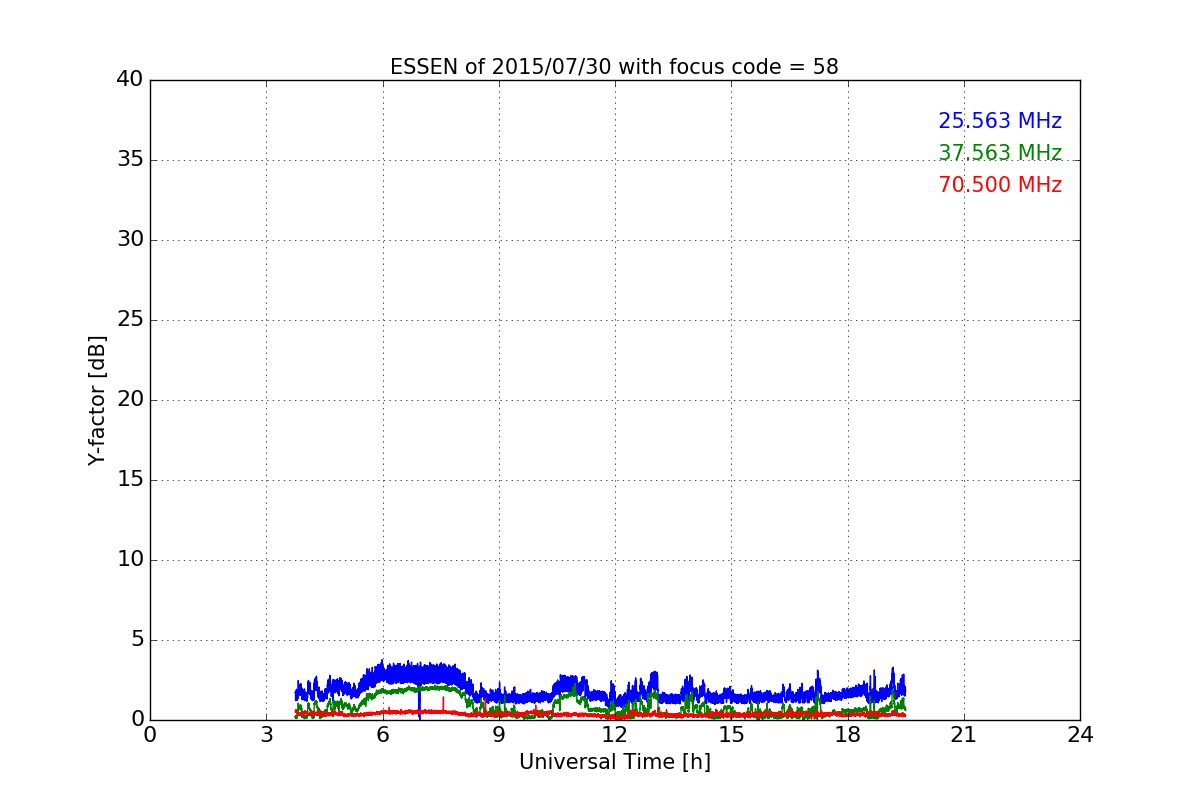This screenshot has width=1200, height=800.
Task: Click the 'Universal Time [h]' axis label
Action: 614,762
